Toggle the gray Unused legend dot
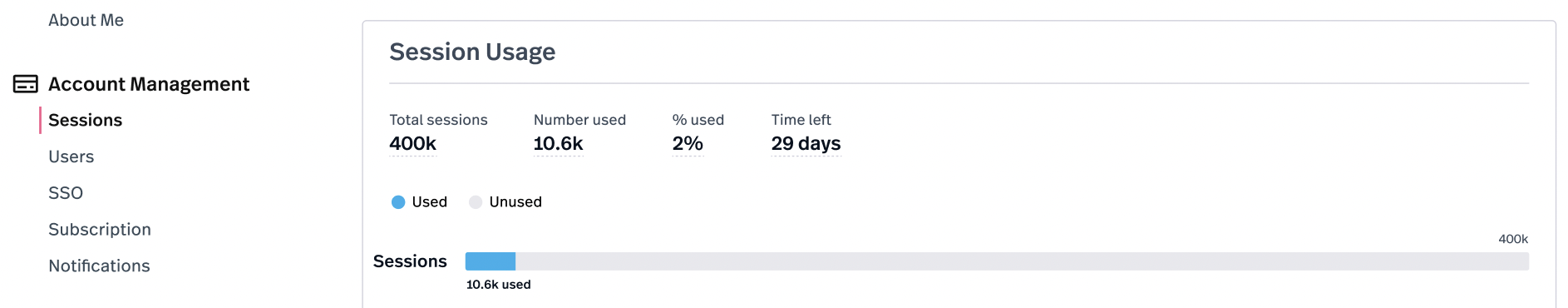The image size is (1568, 308). point(476,202)
